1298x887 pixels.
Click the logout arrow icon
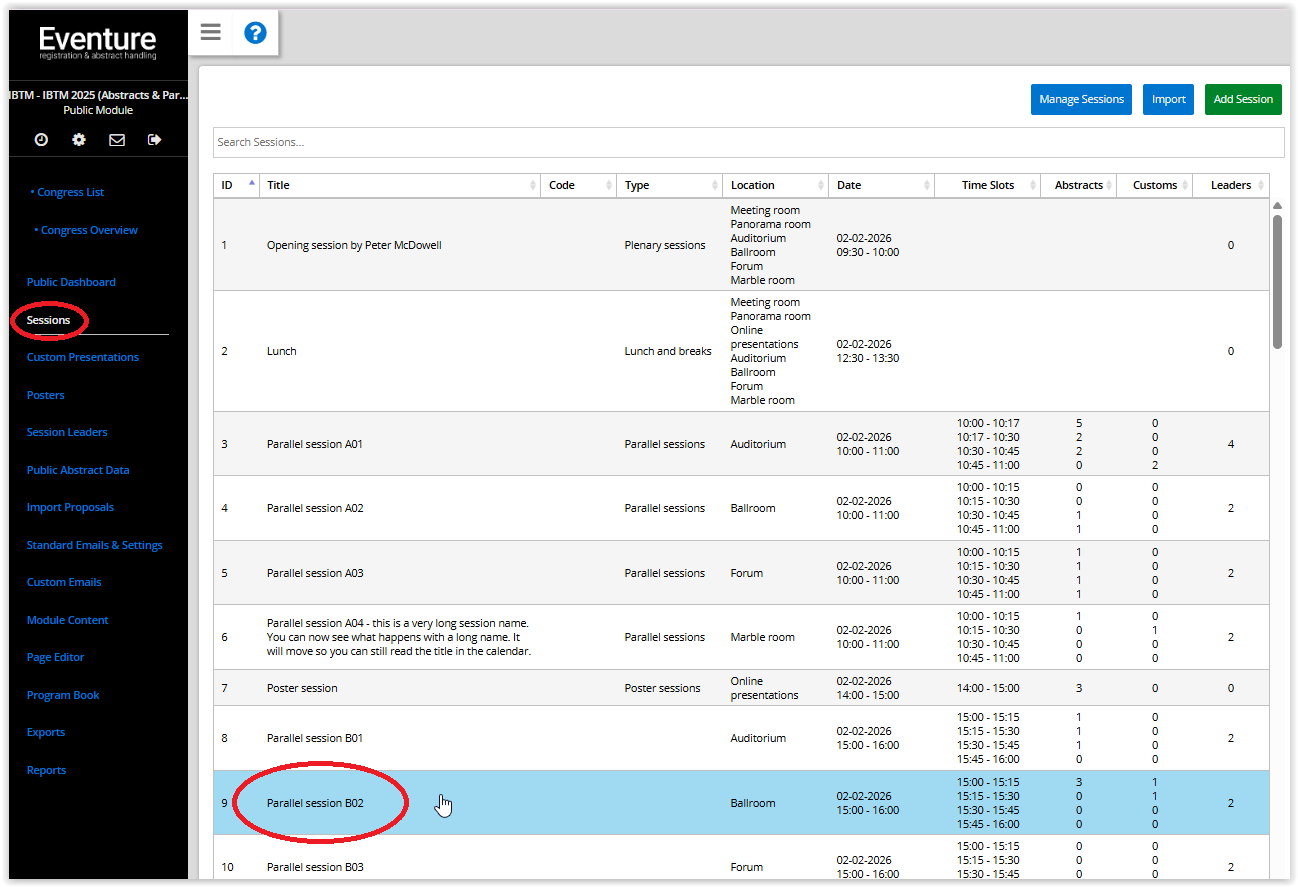[154, 140]
